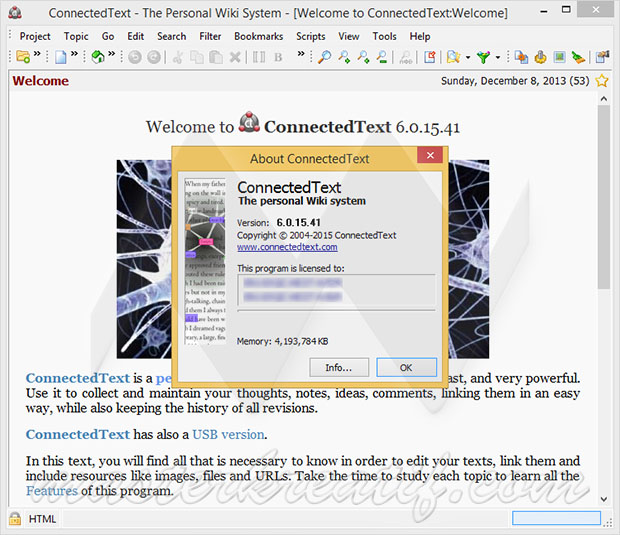Click the green funnel filter icon
The image size is (620, 535).
click(483, 57)
